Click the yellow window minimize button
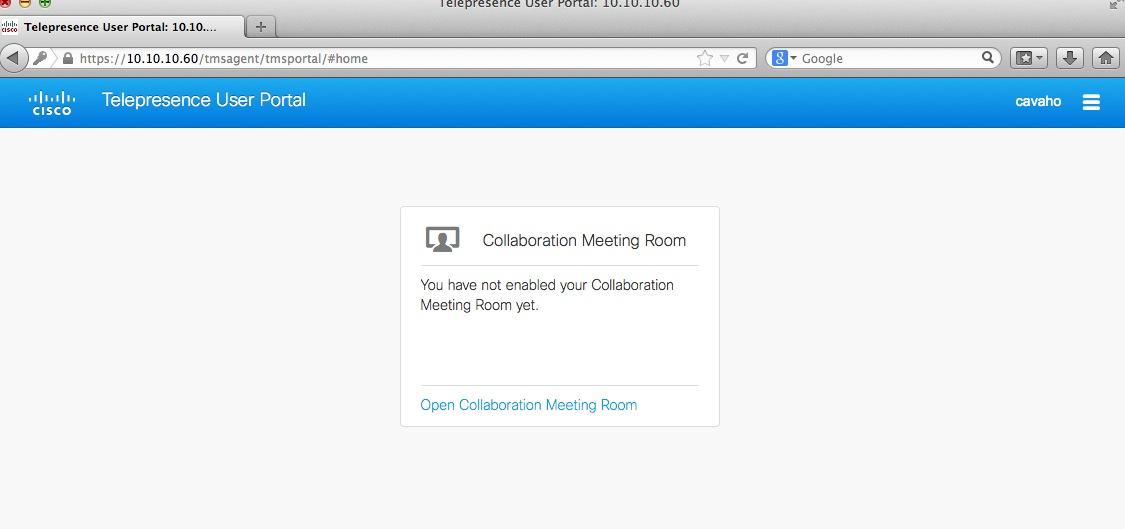The width and height of the screenshot is (1125, 529). [x=24, y=3]
